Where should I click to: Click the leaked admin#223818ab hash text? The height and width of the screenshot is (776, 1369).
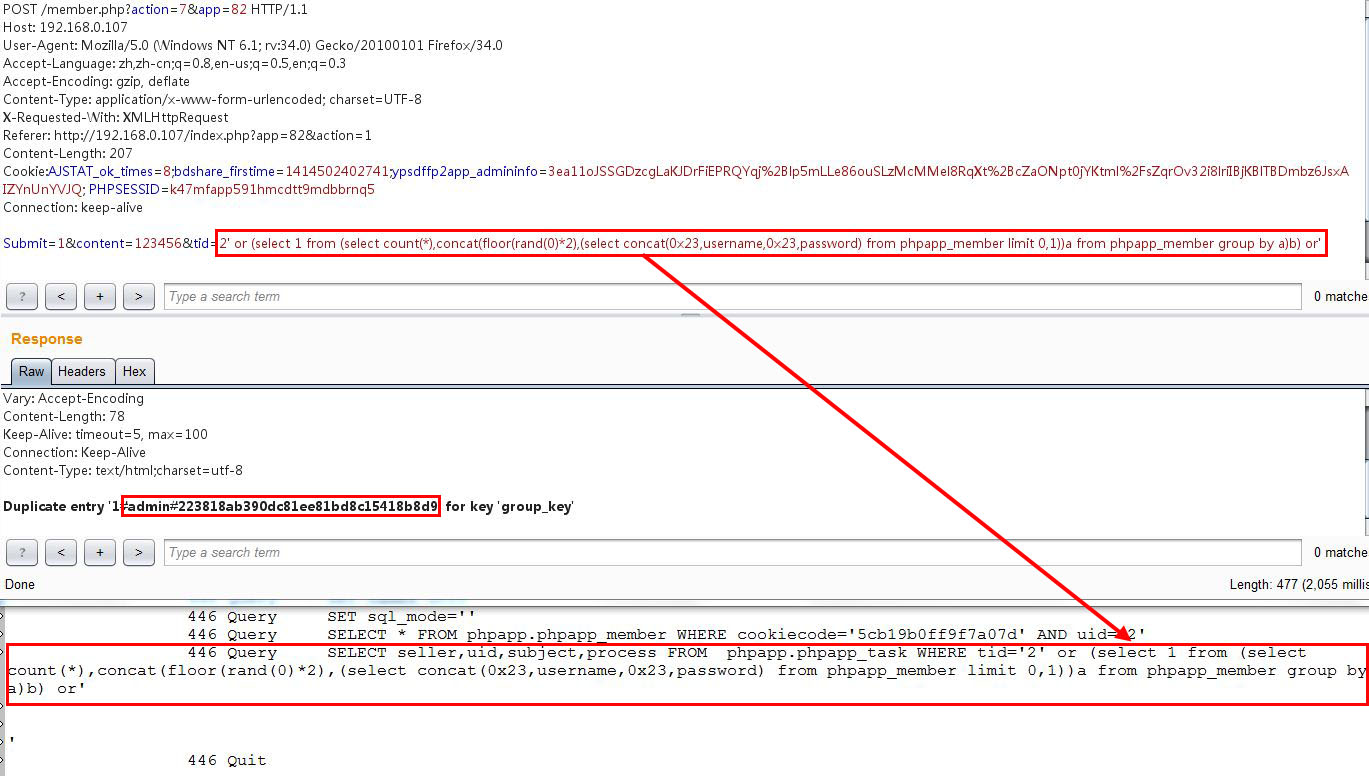click(x=280, y=506)
